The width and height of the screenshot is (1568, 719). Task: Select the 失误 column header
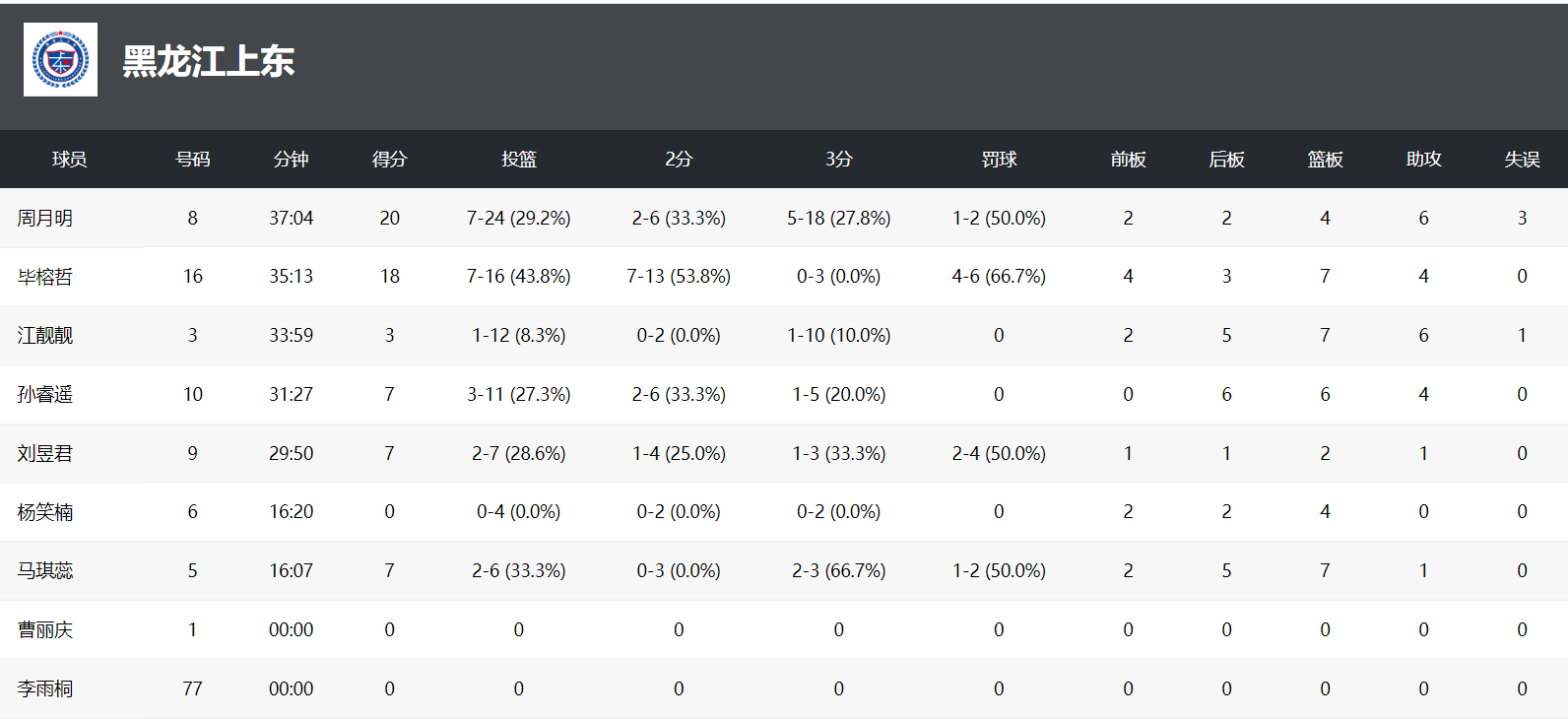1522,160
